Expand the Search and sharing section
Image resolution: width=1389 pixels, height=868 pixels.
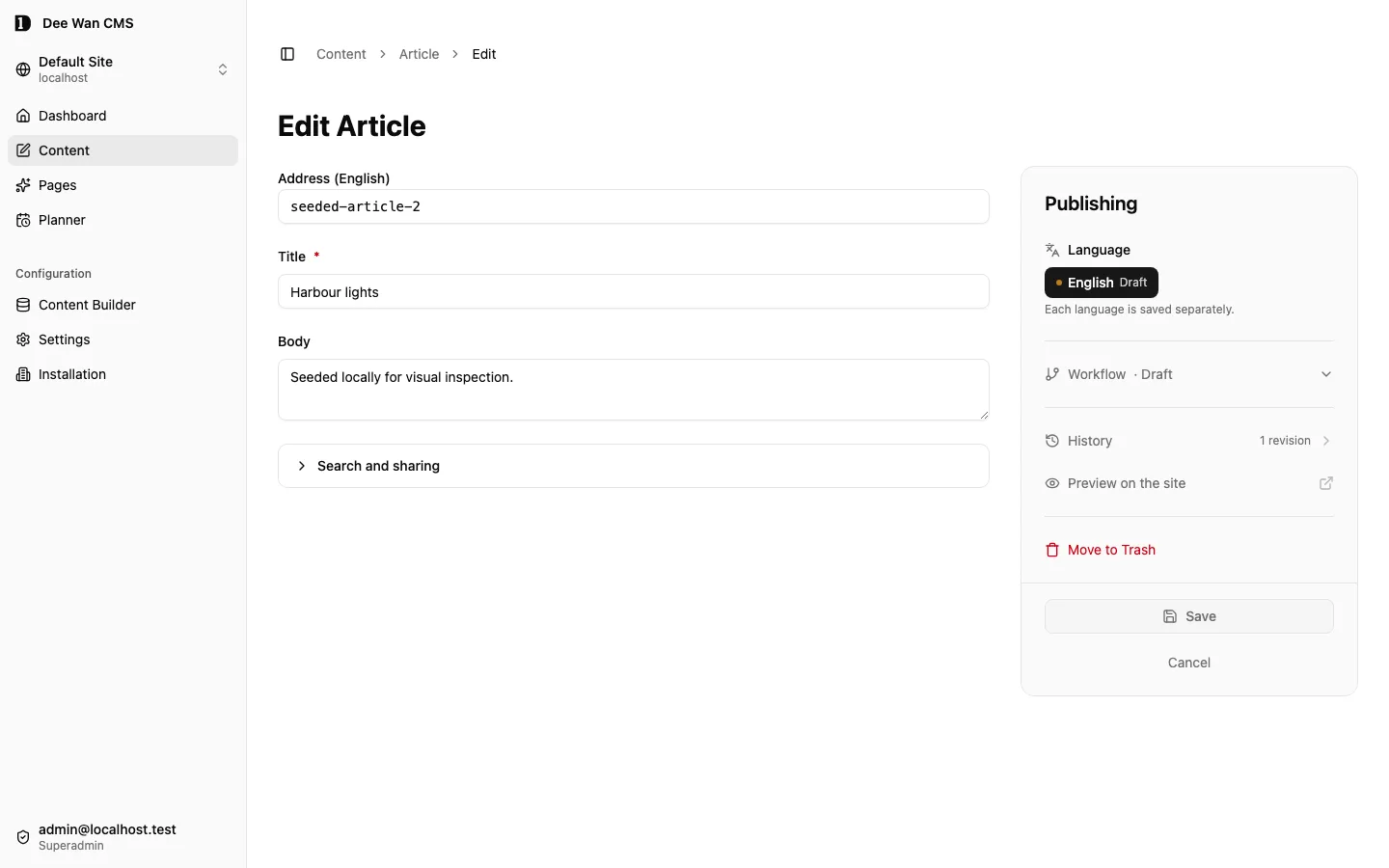[x=634, y=466]
